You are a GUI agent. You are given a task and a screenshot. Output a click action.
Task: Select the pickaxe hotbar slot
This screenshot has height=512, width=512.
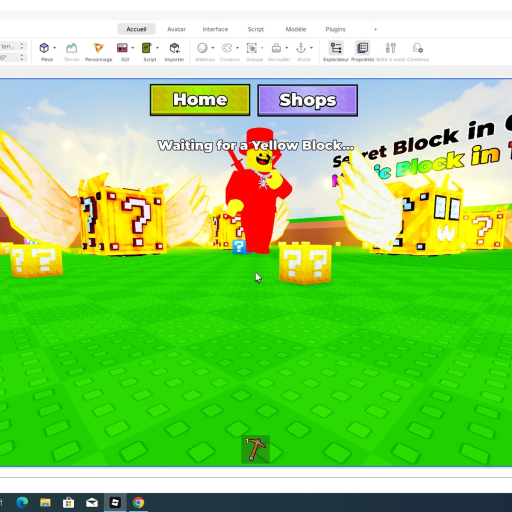(255, 449)
